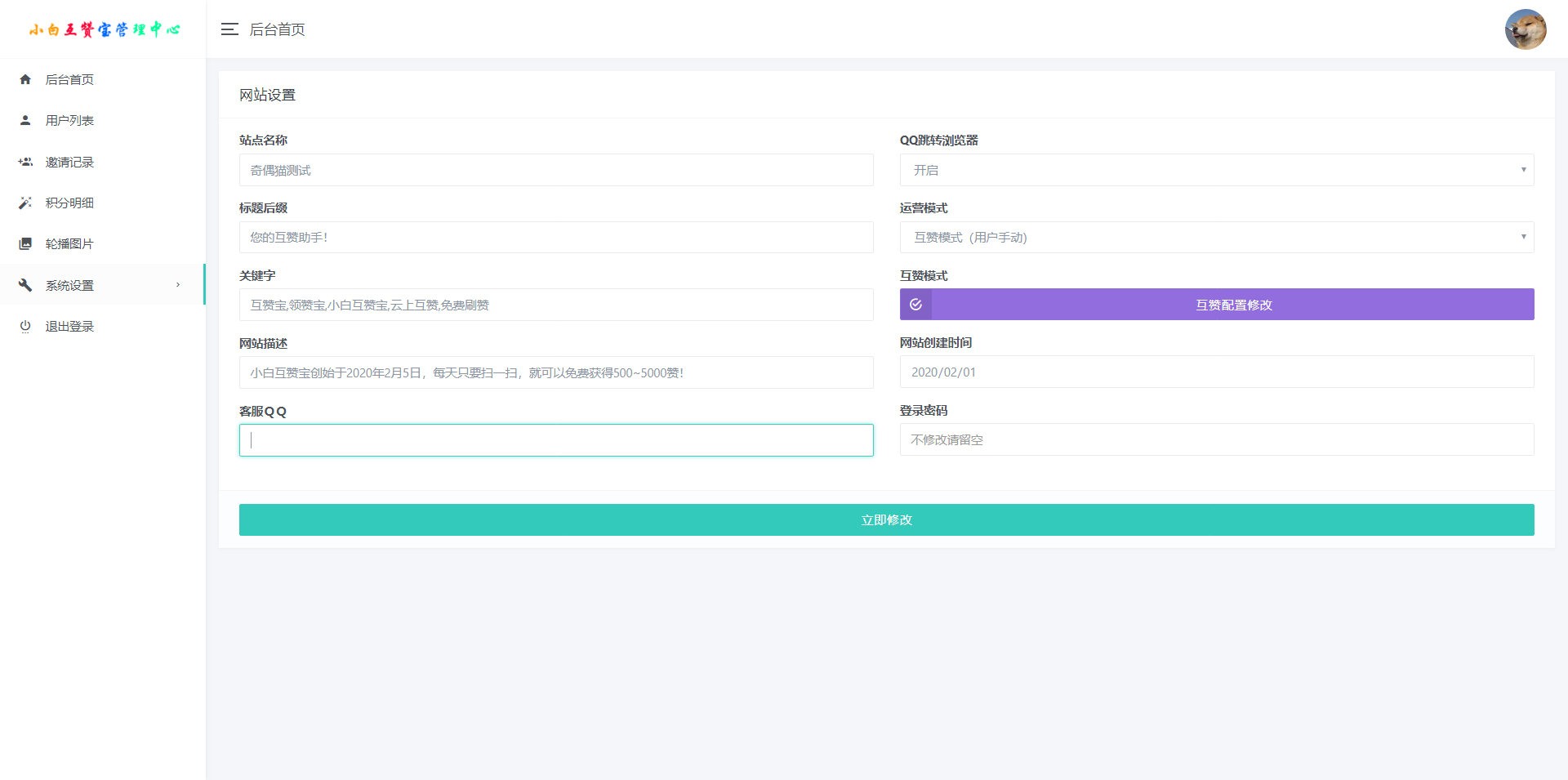
Task: Open the 运营模式 dropdown showing 互赞模式
Action: 1217,238
